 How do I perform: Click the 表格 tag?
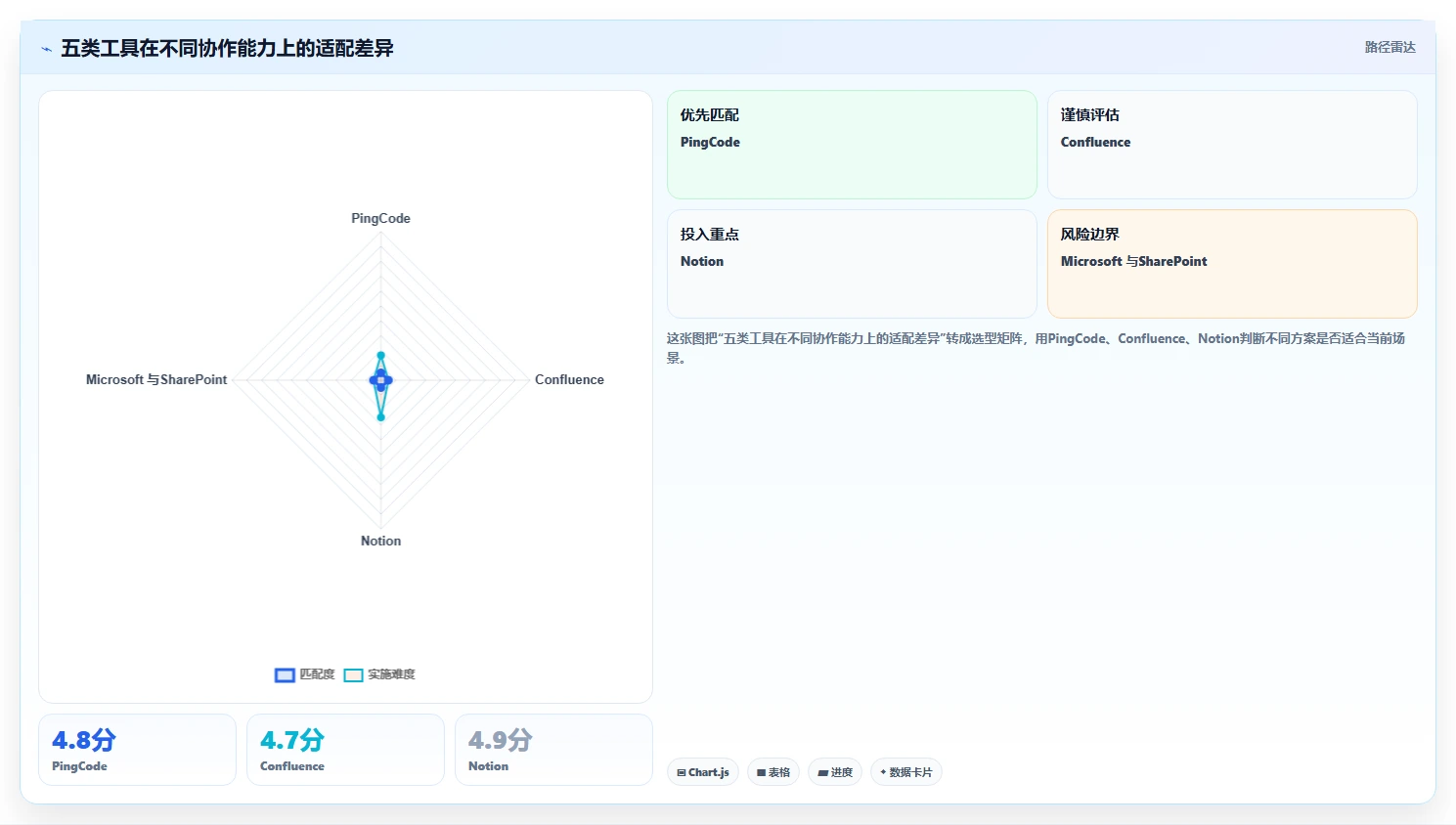pyautogui.click(x=773, y=772)
